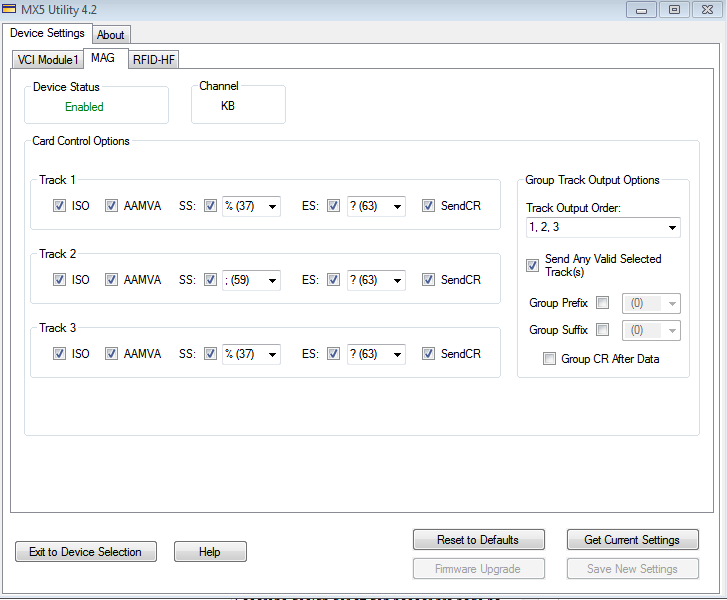The width and height of the screenshot is (727, 600).
Task: Click Get Current Settings
Action: pyautogui.click(x=632, y=540)
